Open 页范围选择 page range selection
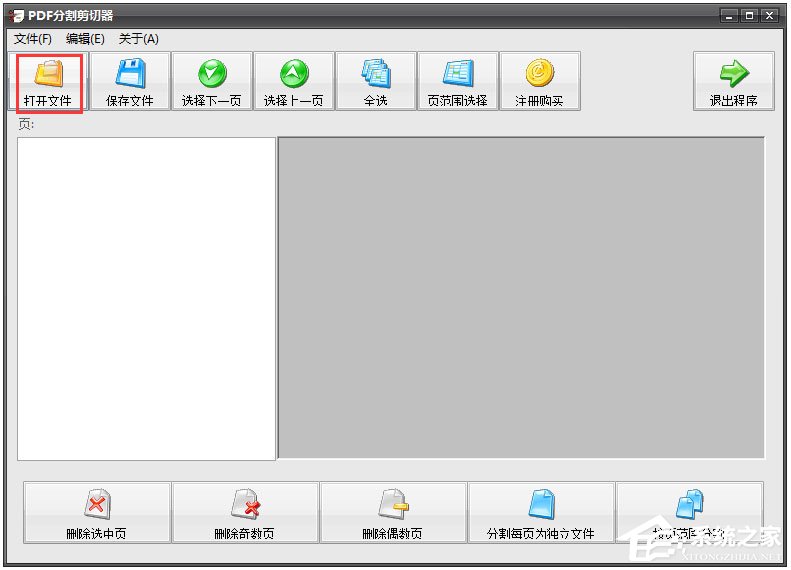Image resolution: width=791 pixels, height=570 pixels. point(458,81)
